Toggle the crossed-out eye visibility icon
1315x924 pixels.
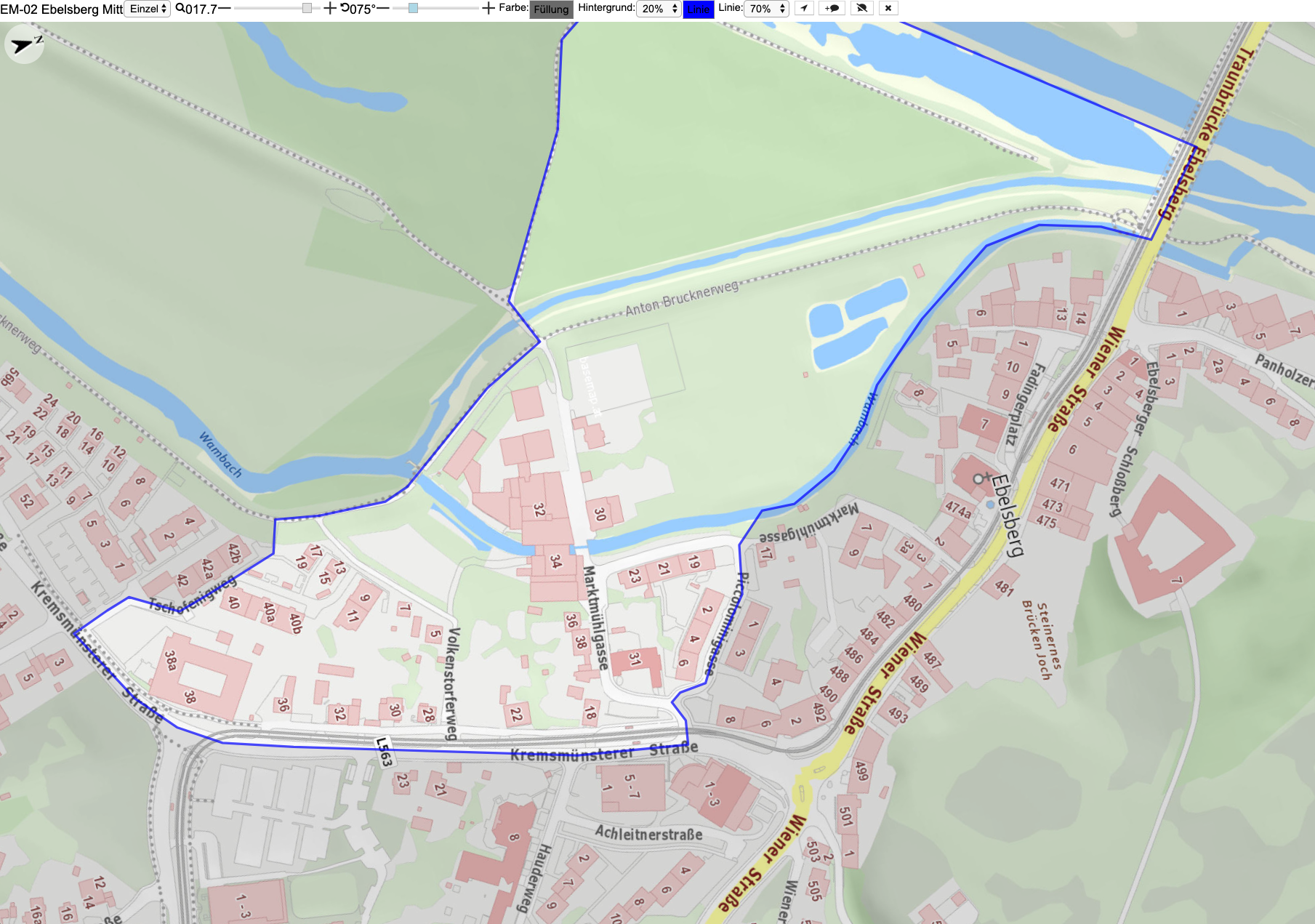tap(861, 8)
